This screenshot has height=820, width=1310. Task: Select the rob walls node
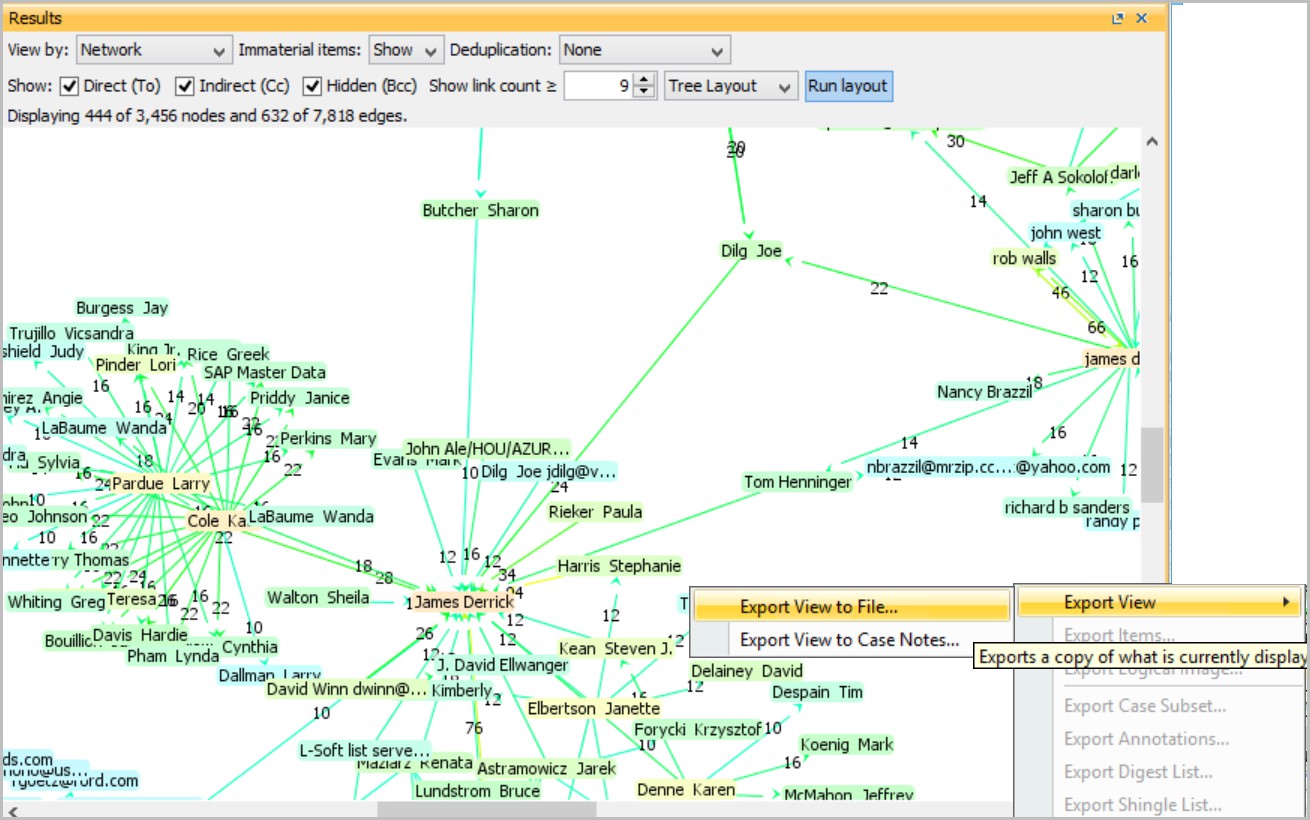pyautogui.click(x=1024, y=259)
